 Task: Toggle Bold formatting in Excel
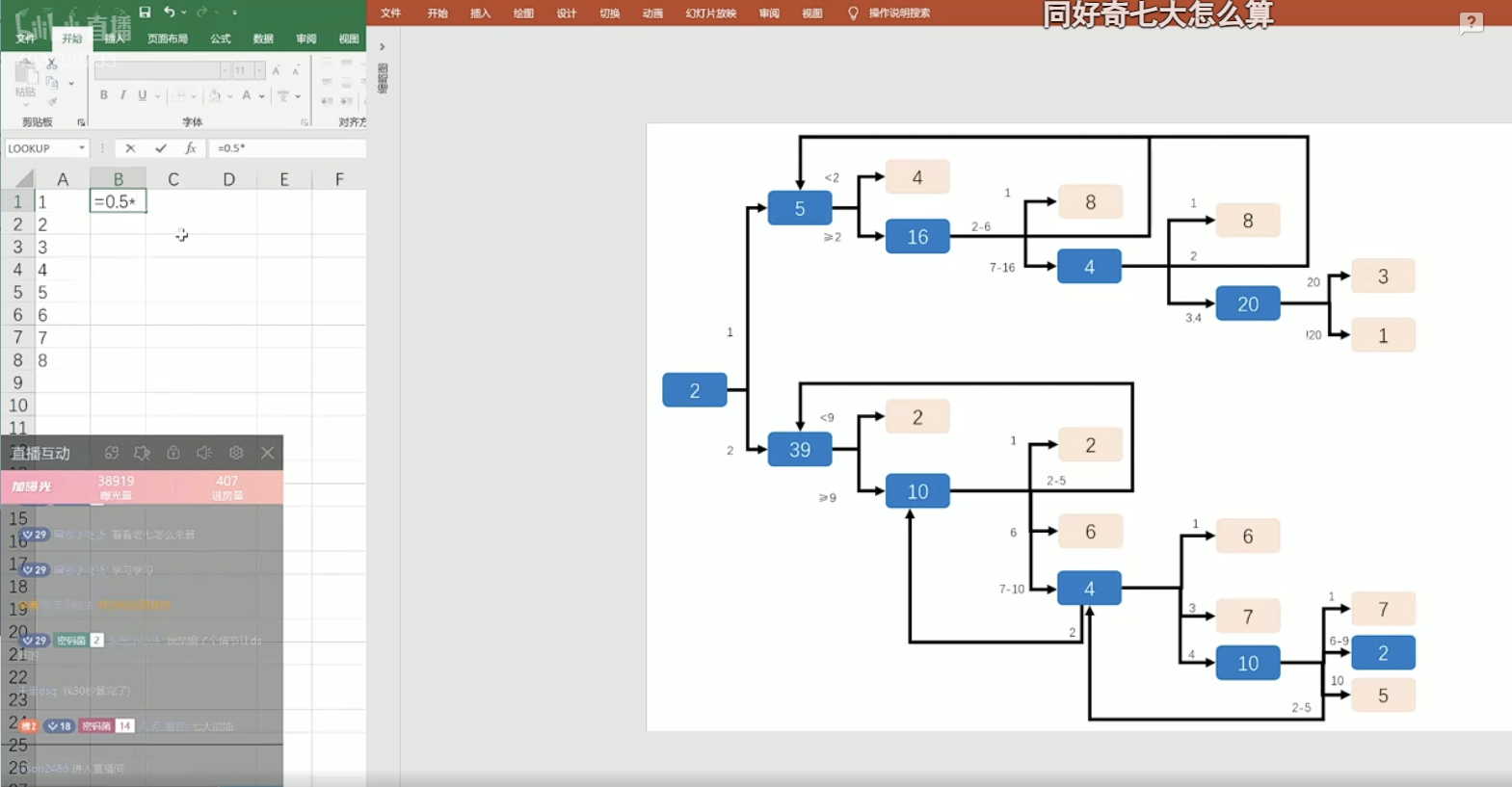click(x=103, y=95)
